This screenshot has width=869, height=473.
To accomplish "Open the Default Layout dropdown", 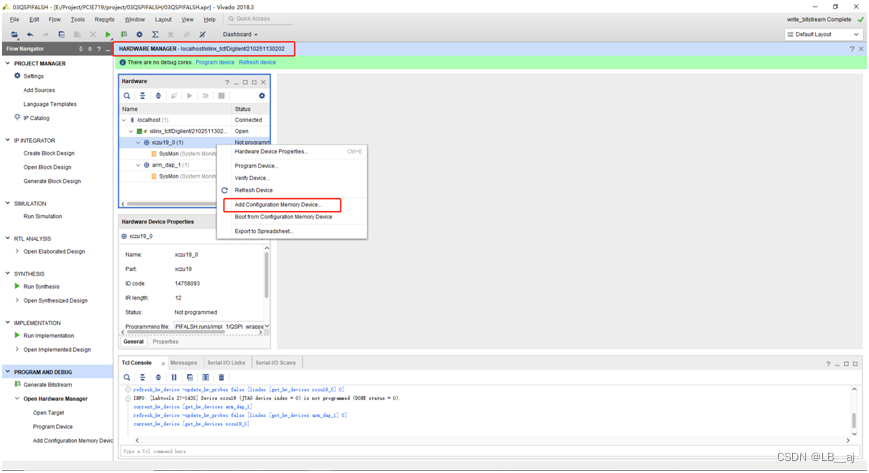I will point(824,34).
